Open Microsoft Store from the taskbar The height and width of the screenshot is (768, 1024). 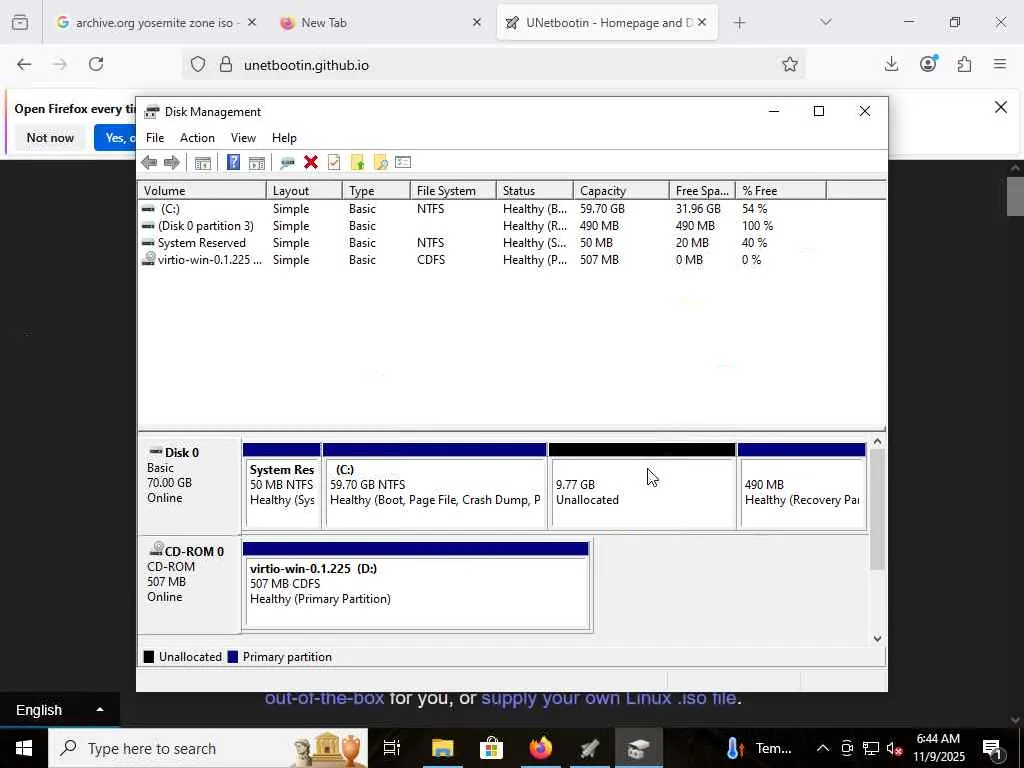(x=491, y=748)
